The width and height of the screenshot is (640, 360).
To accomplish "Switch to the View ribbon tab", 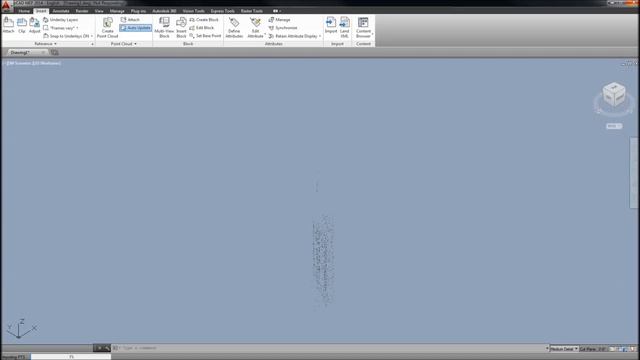I will (99, 11).
